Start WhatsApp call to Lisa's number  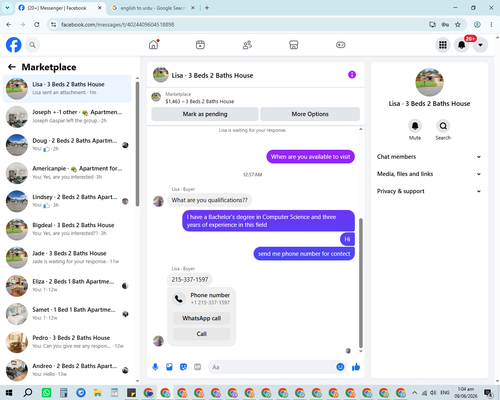(x=202, y=318)
